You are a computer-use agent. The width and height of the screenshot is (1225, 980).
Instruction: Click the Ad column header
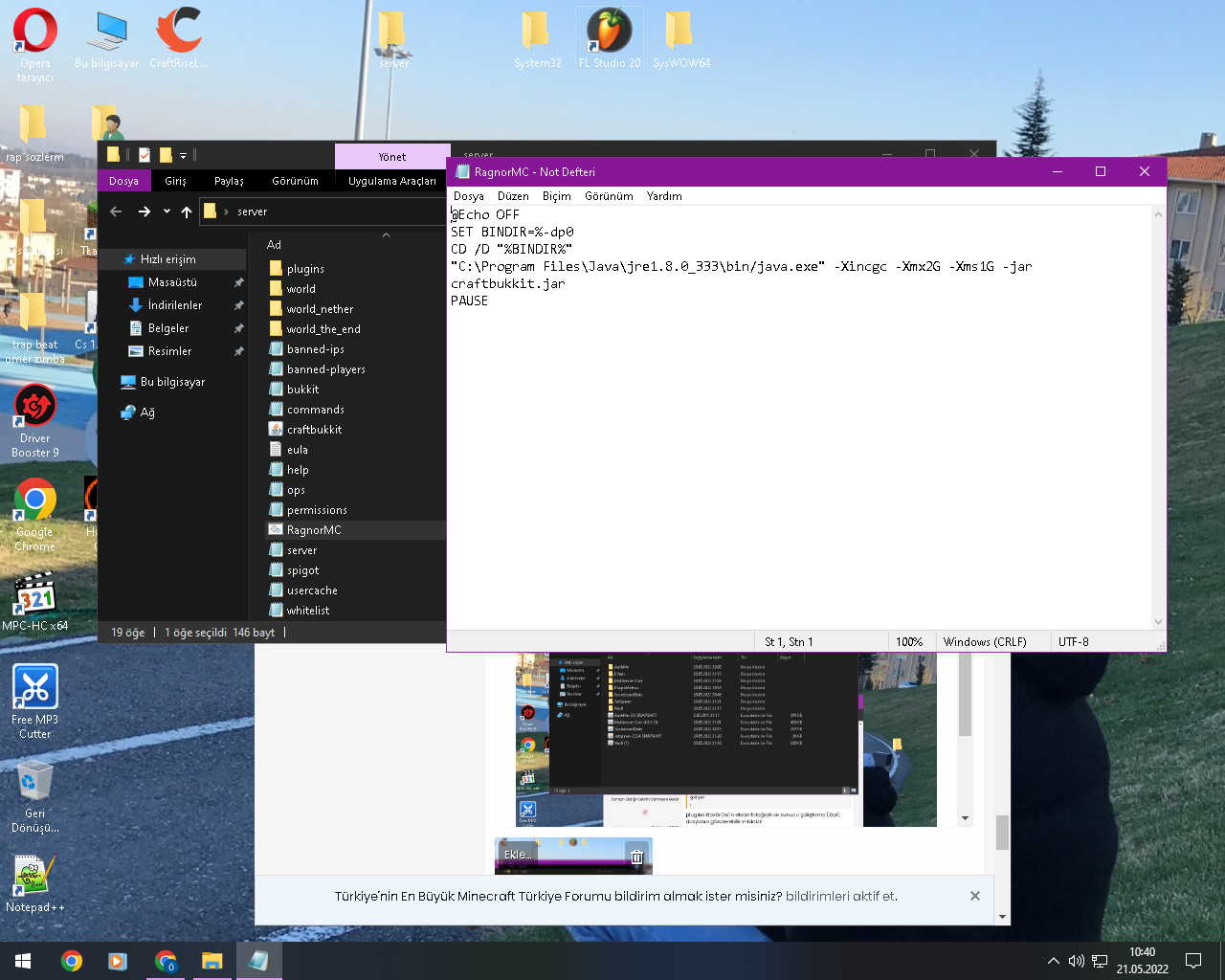tap(274, 245)
